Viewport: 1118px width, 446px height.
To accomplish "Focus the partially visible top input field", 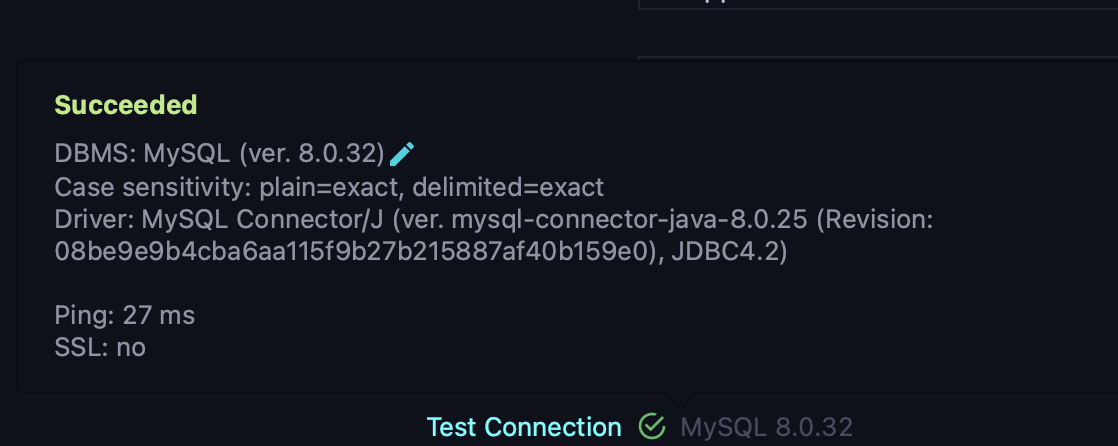I will coord(878,4).
